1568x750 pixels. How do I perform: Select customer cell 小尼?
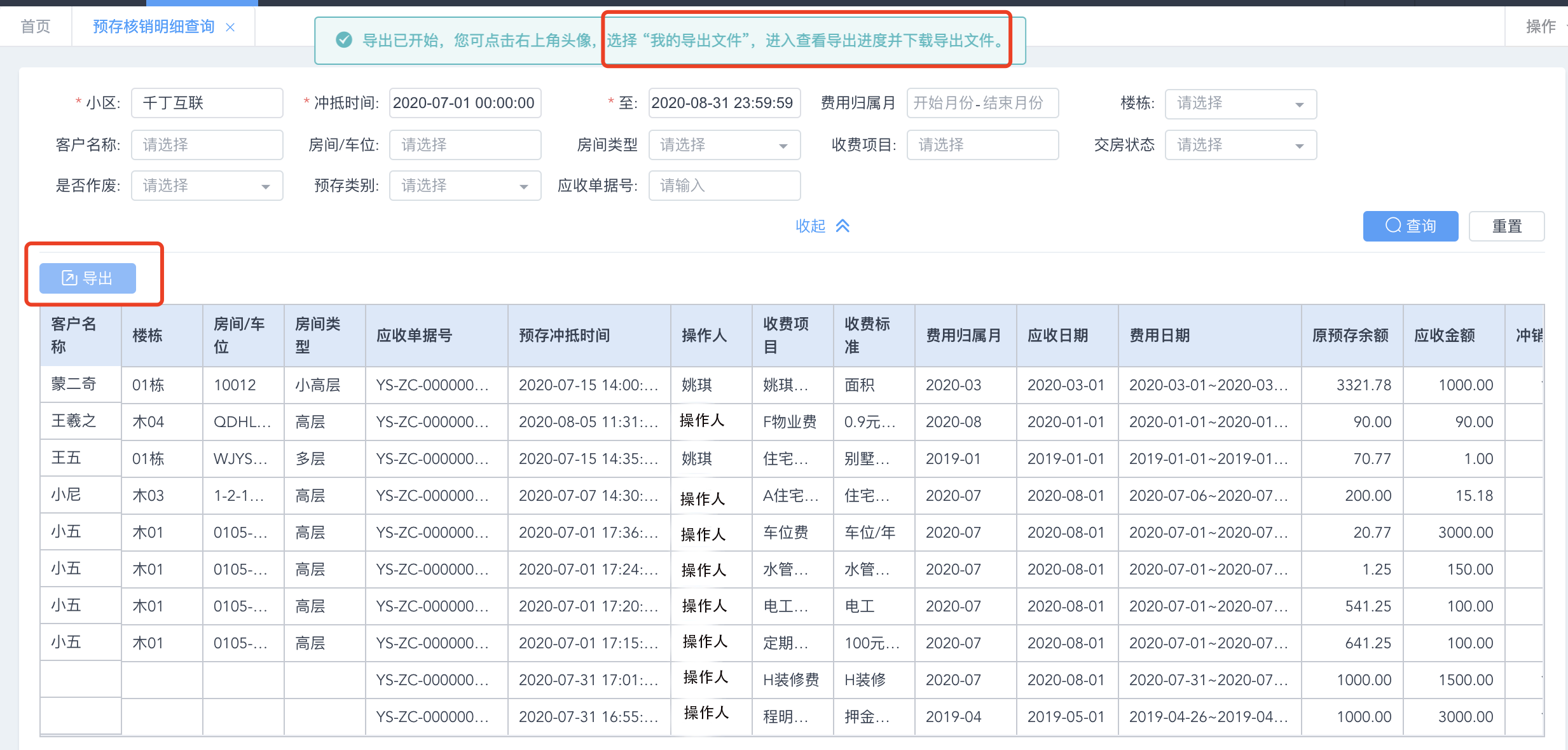coord(81,495)
